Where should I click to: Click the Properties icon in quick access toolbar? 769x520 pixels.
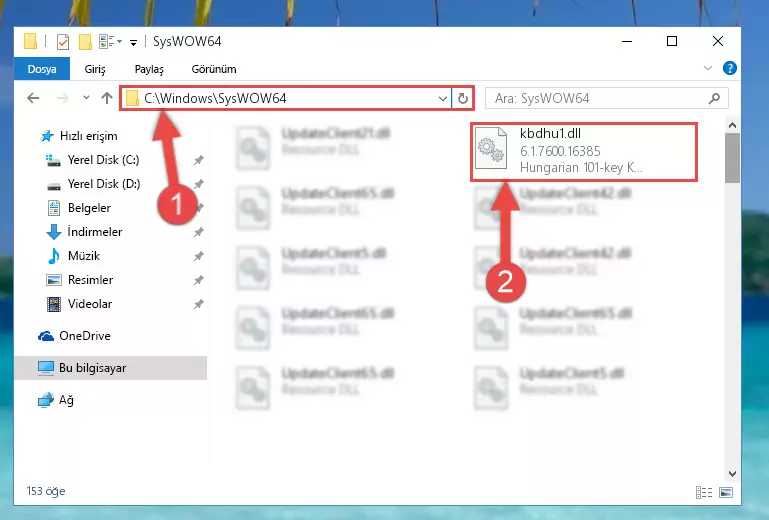[x=63, y=42]
